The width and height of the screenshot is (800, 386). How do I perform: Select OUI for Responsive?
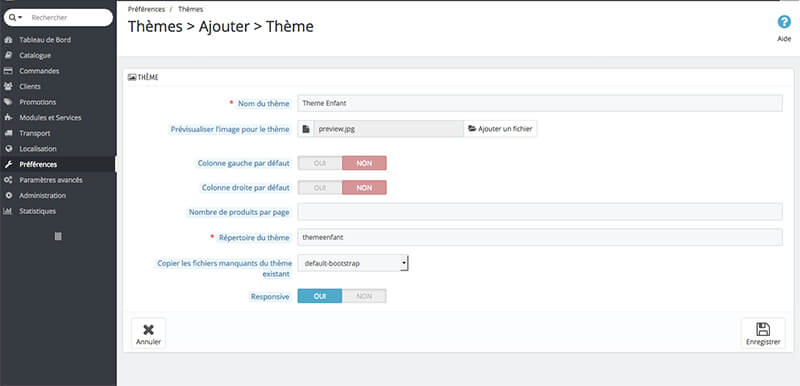[320, 296]
